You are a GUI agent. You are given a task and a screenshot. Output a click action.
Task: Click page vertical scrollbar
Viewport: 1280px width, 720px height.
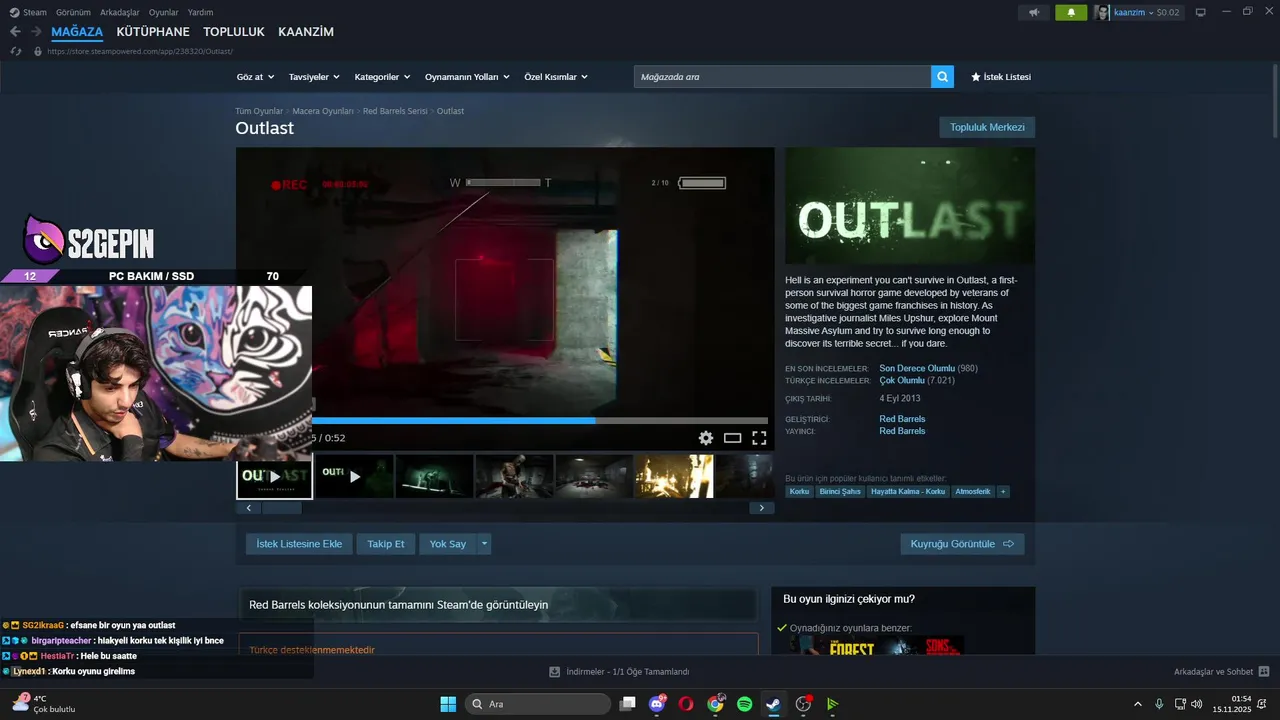tap(1275, 102)
